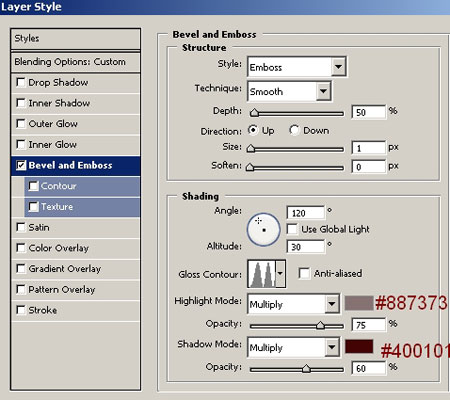Open the highlight color swatch #887373
Image resolution: width=450 pixels, height=400 pixels.
[359, 303]
